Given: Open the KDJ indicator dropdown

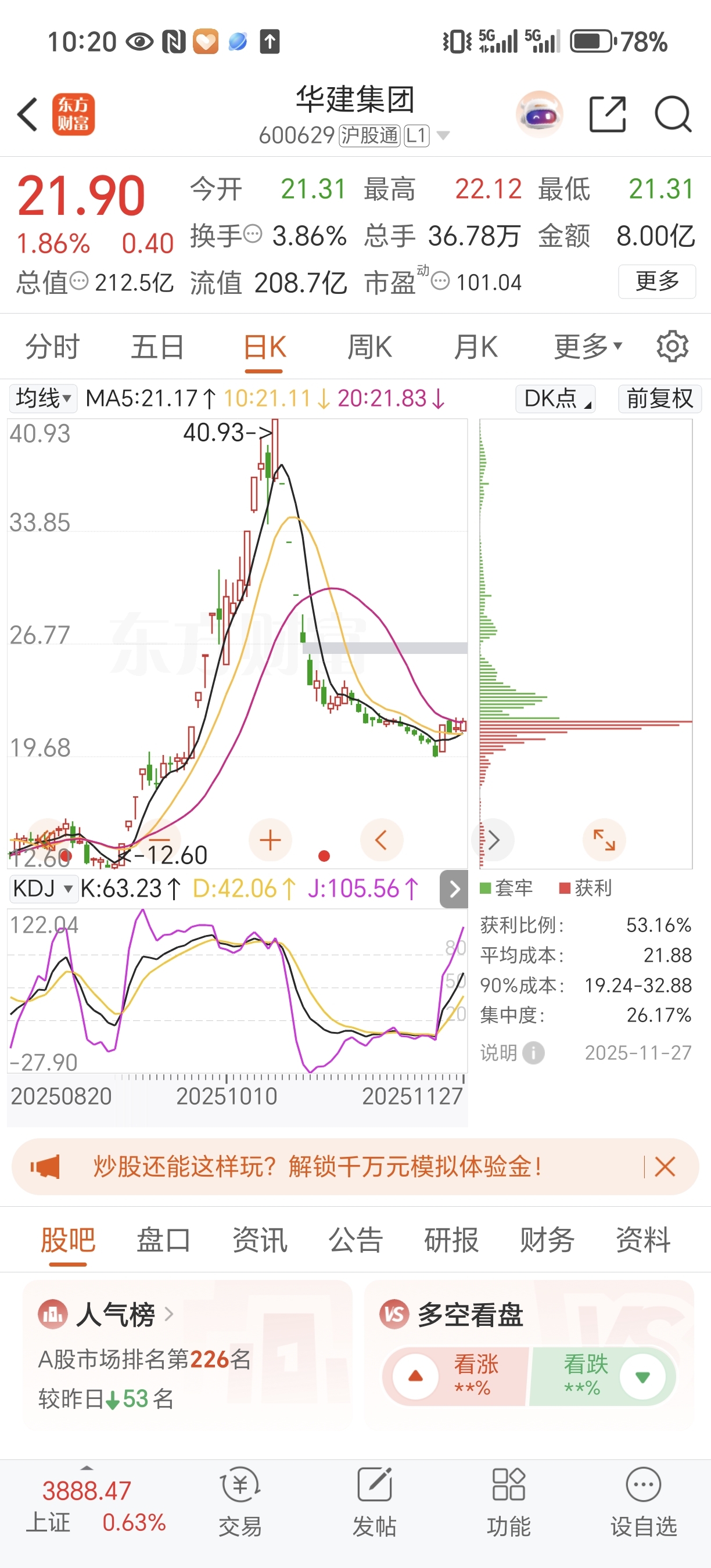Looking at the screenshot, I should 42,888.
